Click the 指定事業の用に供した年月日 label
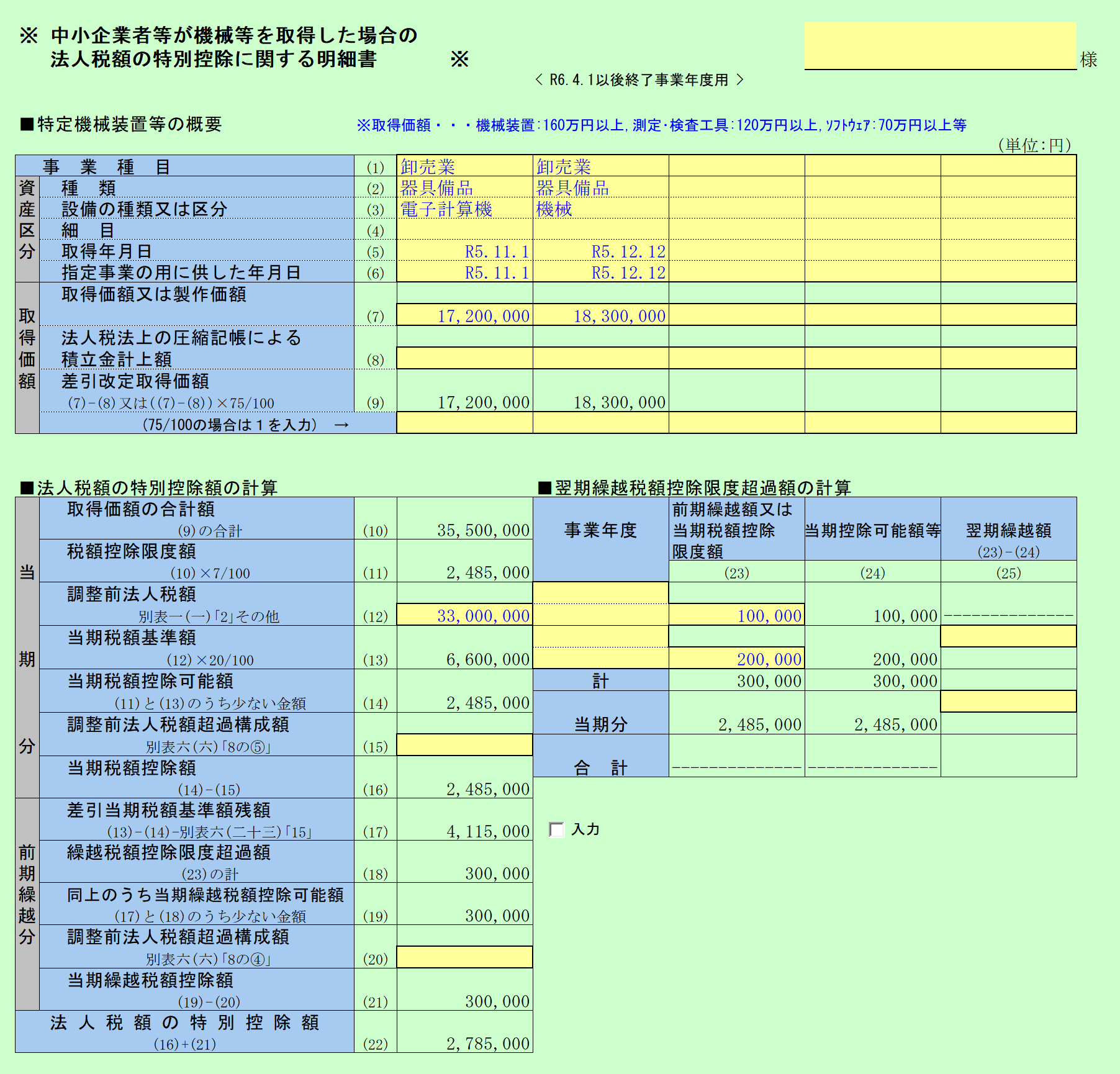This screenshot has height=1074, width=1120. [x=181, y=272]
